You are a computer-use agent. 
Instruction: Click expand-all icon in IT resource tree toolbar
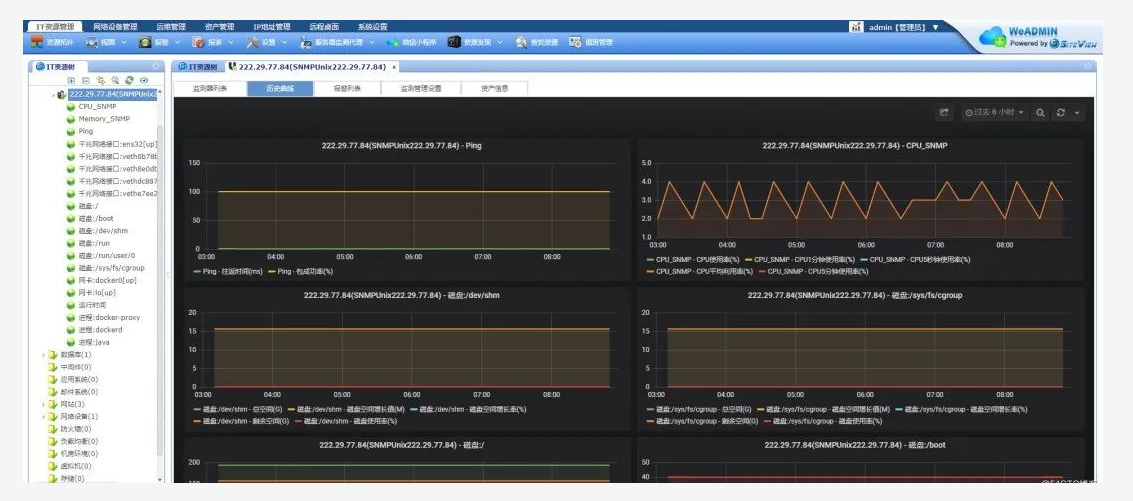point(72,80)
